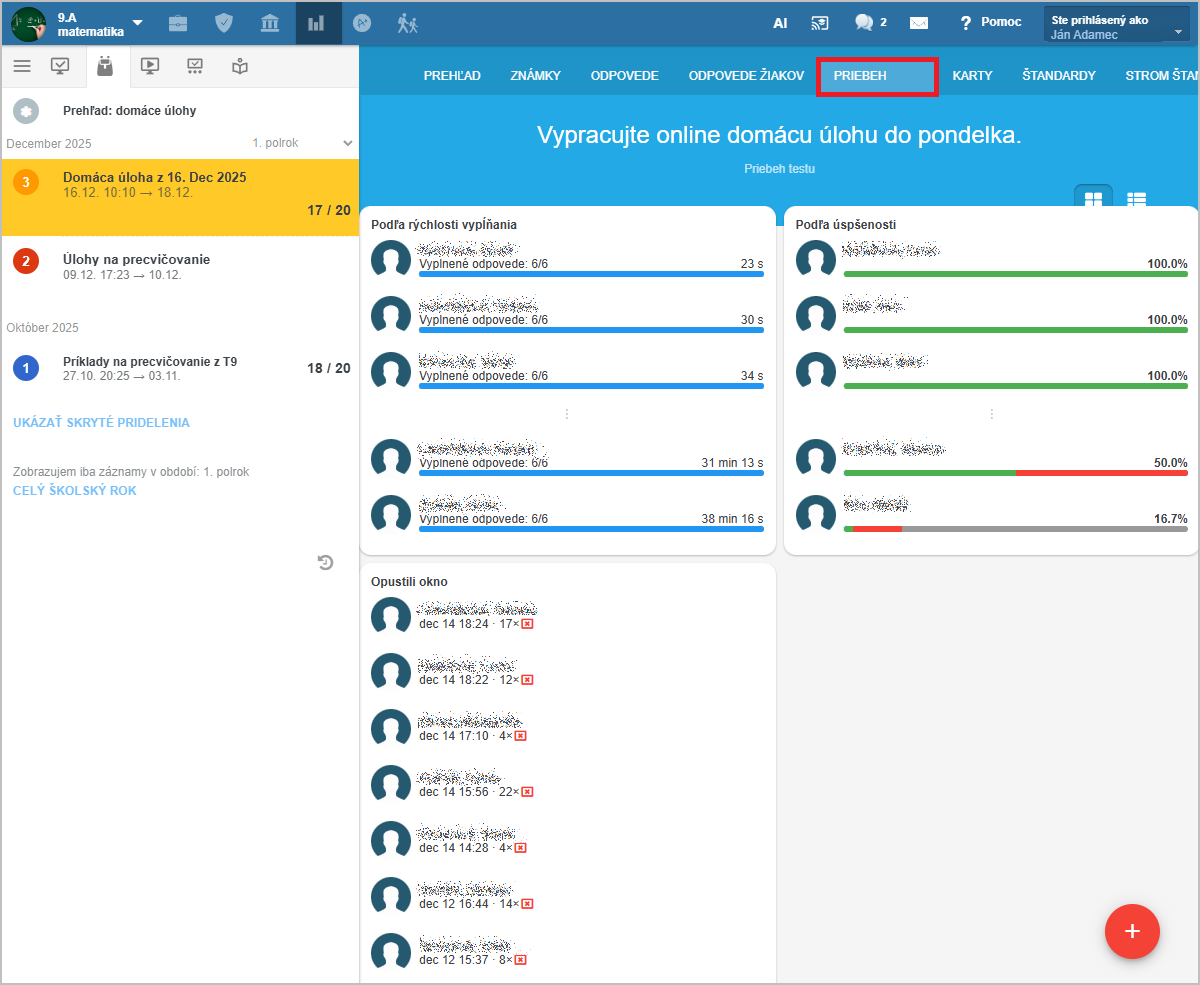Open the envelope messages icon
The width and height of the screenshot is (1200, 985).
pyautogui.click(x=919, y=23)
